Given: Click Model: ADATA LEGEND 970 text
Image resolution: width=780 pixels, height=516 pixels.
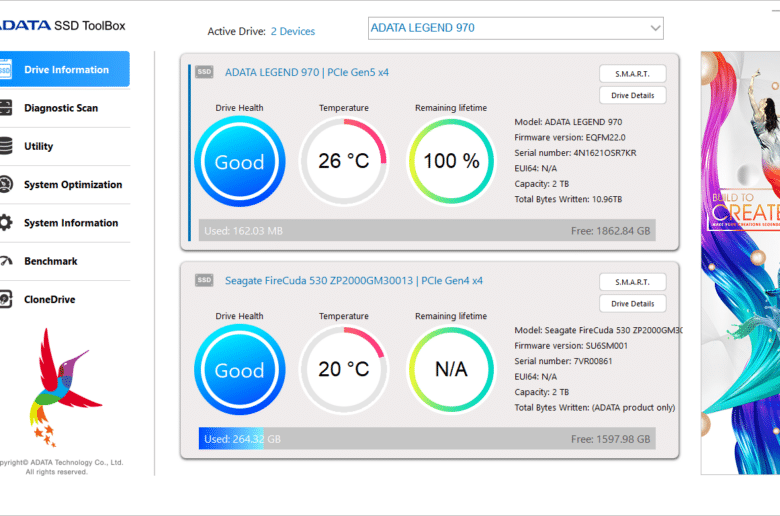Looking at the screenshot, I should (x=568, y=122).
